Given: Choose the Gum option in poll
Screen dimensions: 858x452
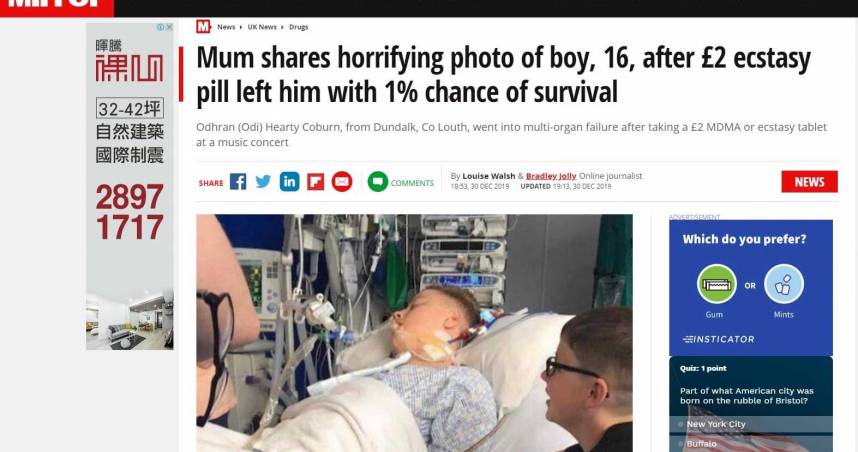Looking at the screenshot, I should (716, 284).
